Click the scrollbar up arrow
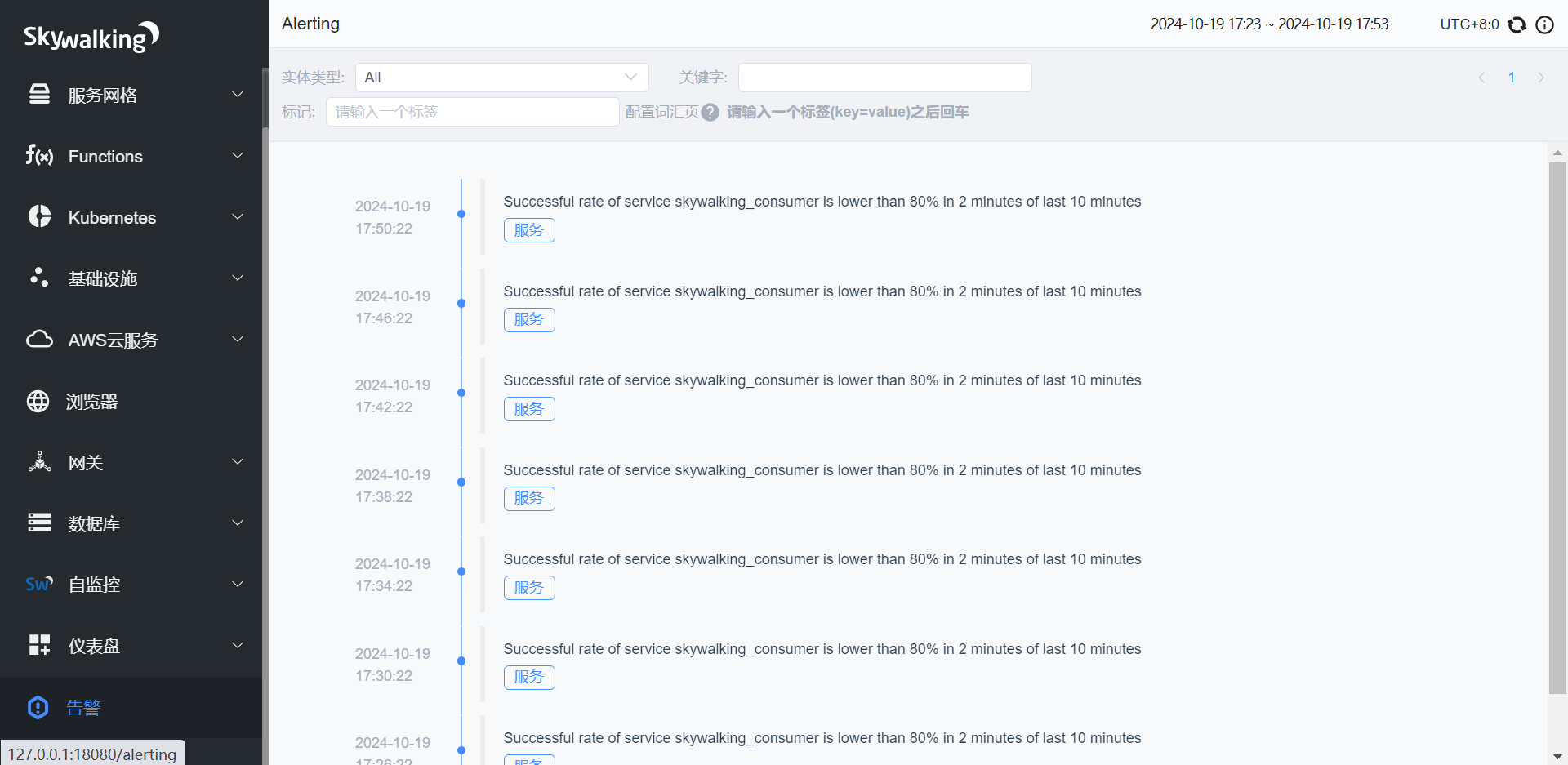The height and width of the screenshot is (765, 1568). coord(1557,153)
